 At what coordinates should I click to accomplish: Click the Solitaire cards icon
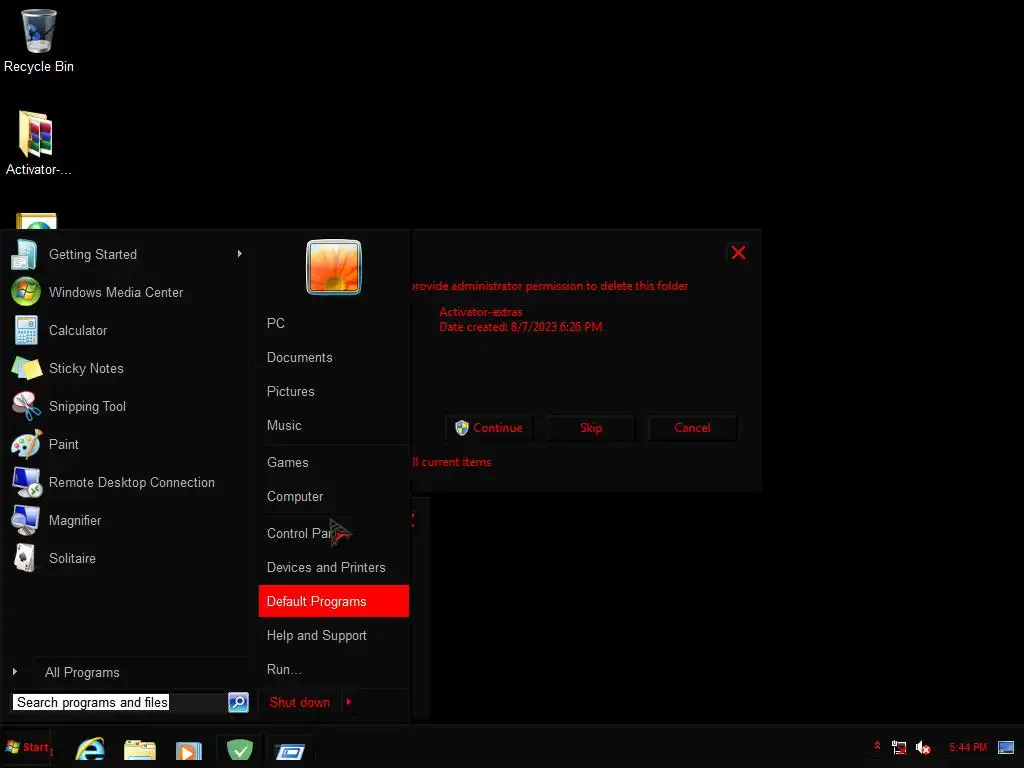coord(25,558)
